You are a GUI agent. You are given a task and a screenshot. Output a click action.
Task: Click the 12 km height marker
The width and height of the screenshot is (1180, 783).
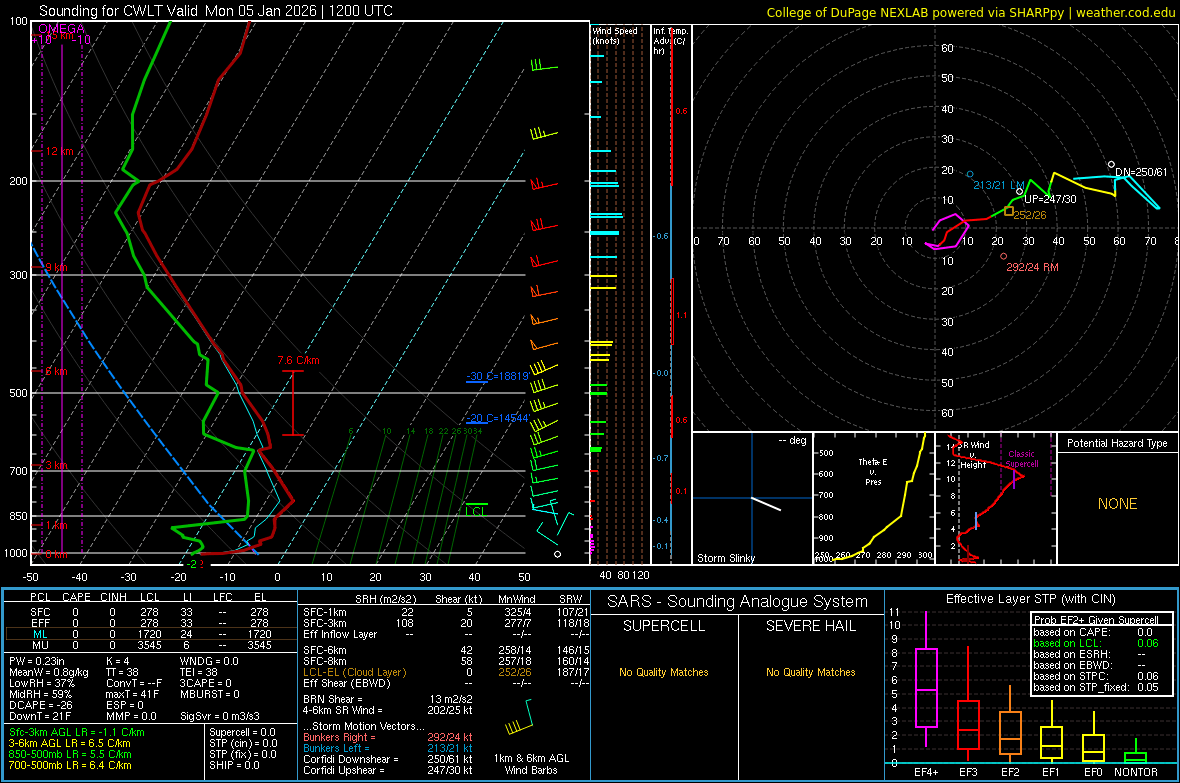pyautogui.click(x=59, y=151)
